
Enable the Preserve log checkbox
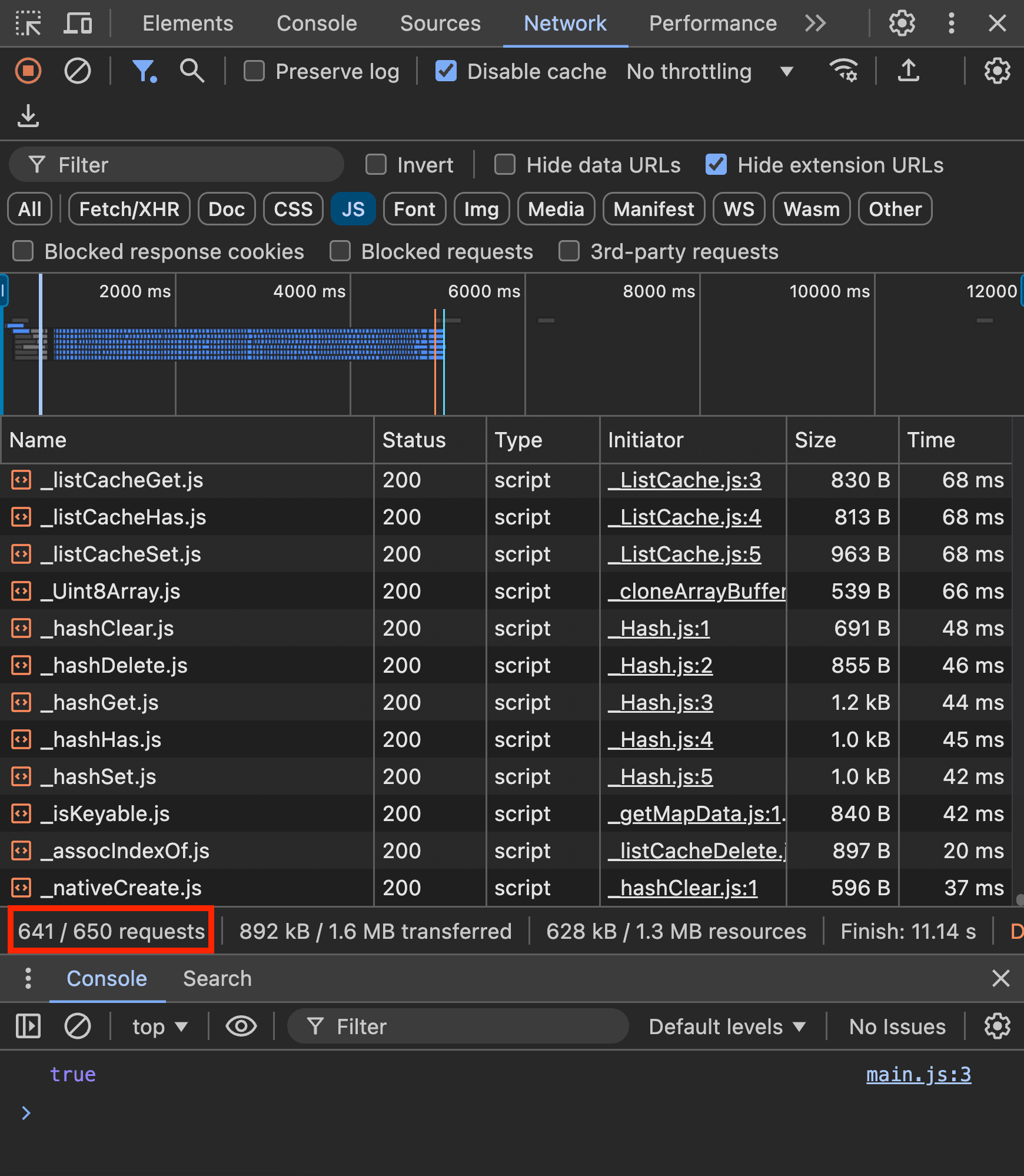click(x=254, y=71)
